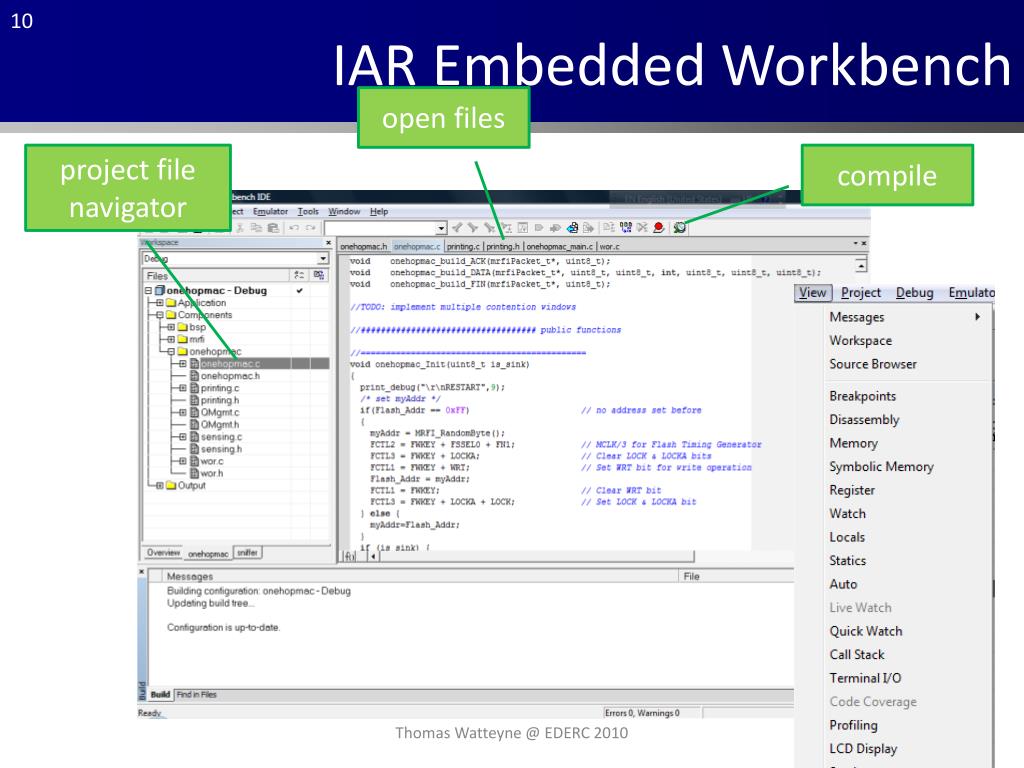Choose Disassembly from the View menu
Viewport: 1024px width, 768px height.
click(x=864, y=419)
